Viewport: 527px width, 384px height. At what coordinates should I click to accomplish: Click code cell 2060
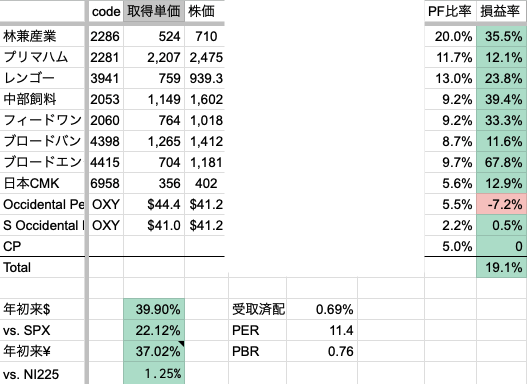(x=106, y=120)
